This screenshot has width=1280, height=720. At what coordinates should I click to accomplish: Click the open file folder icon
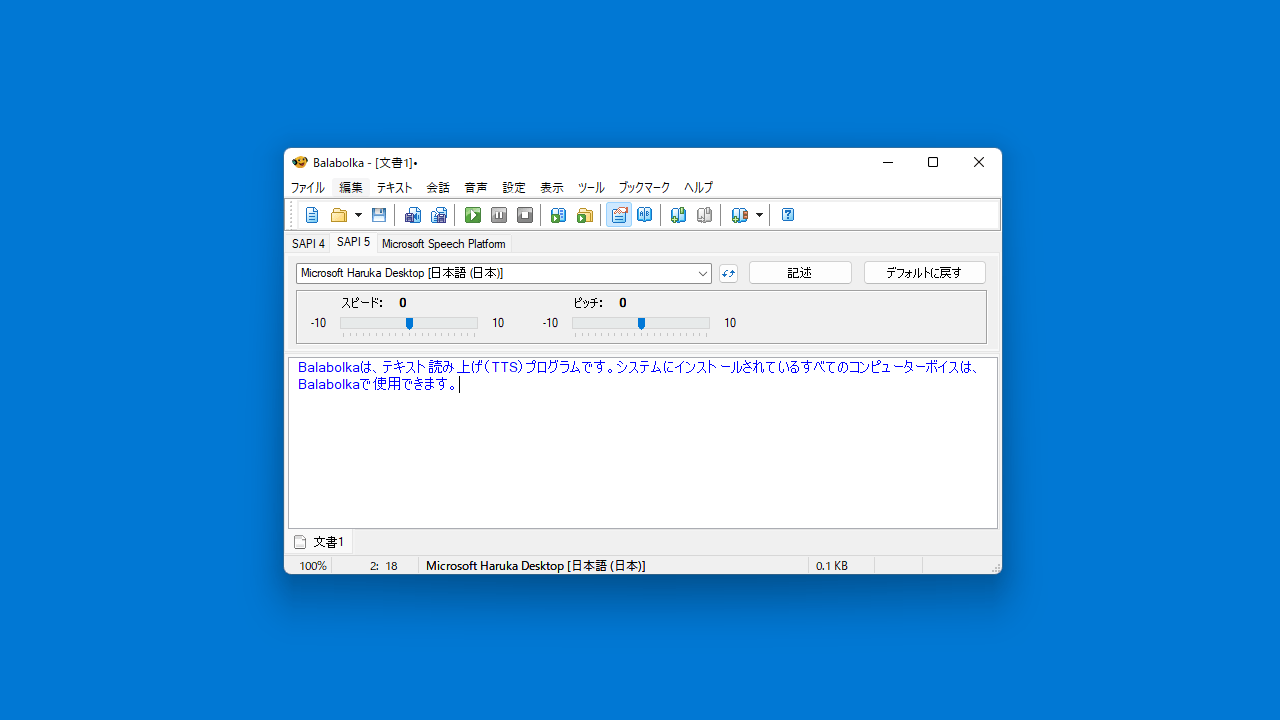coord(339,215)
